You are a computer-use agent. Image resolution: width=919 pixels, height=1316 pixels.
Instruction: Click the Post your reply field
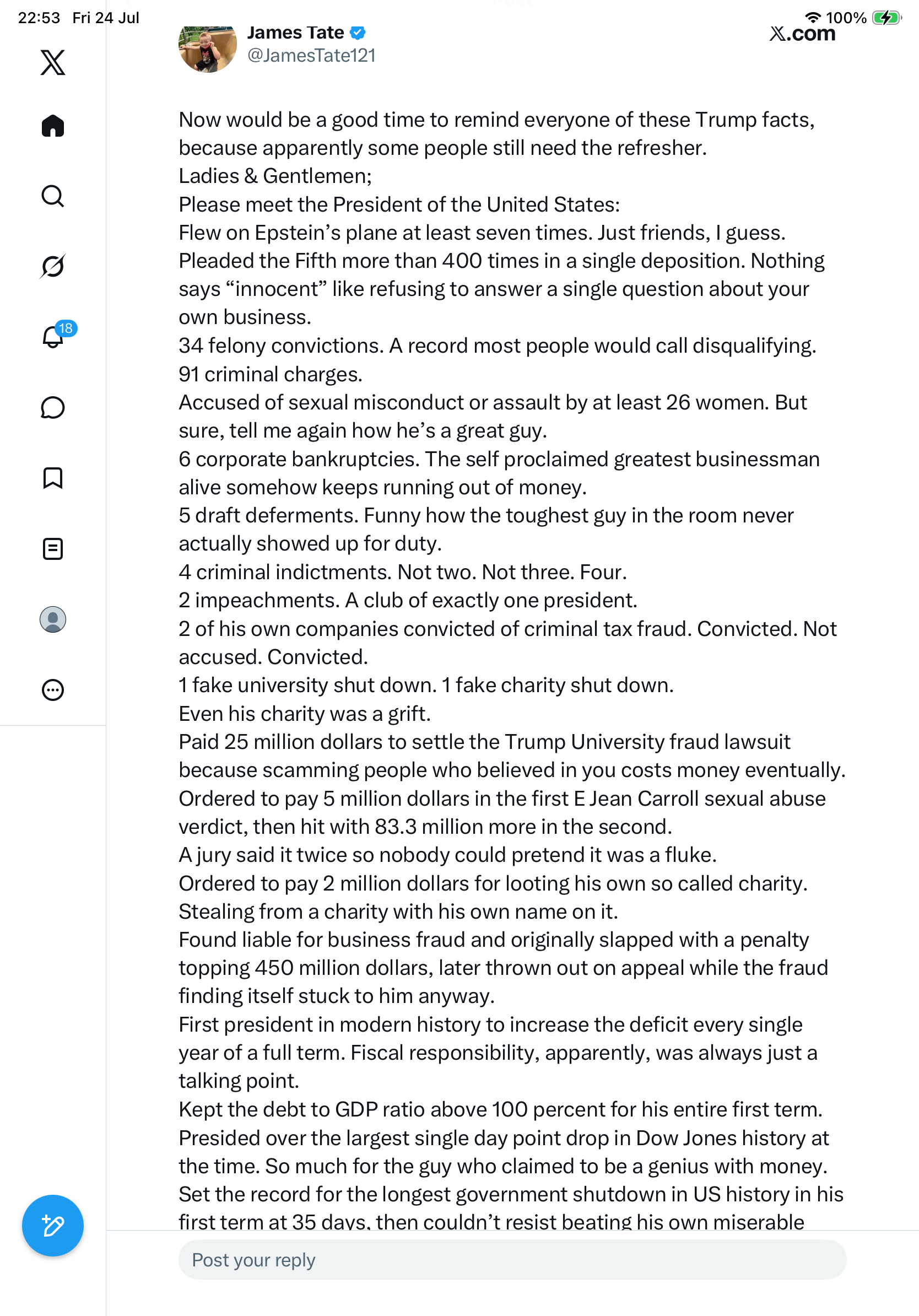pos(512,1259)
